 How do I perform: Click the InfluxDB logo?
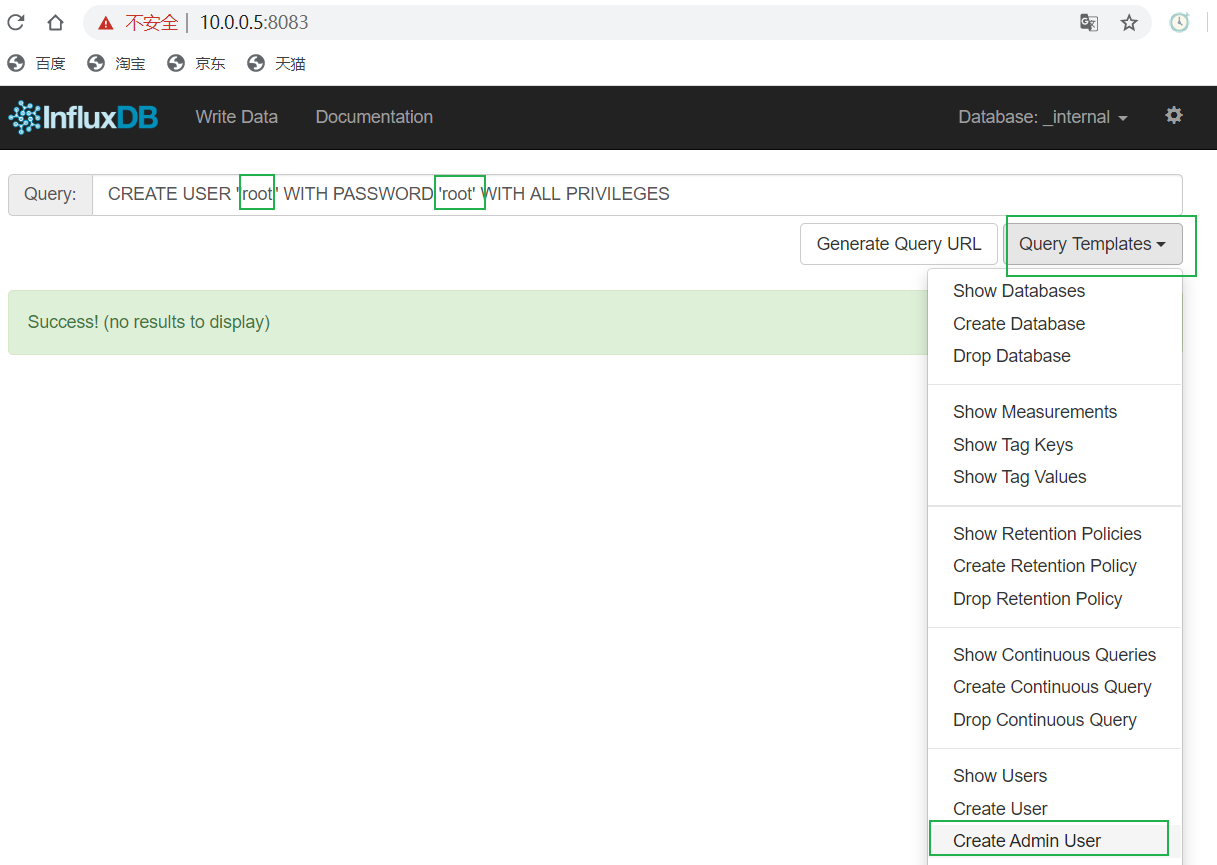(83, 117)
